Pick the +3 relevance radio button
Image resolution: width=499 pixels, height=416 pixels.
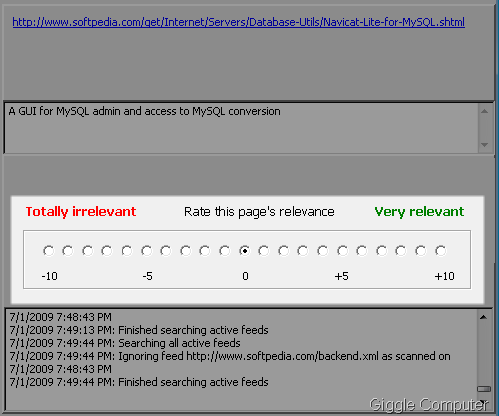pos(303,251)
